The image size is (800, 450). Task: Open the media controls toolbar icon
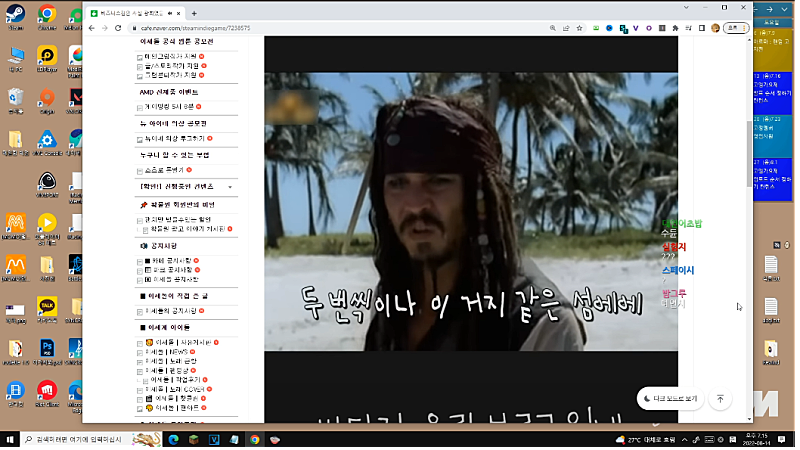[689, 28]
